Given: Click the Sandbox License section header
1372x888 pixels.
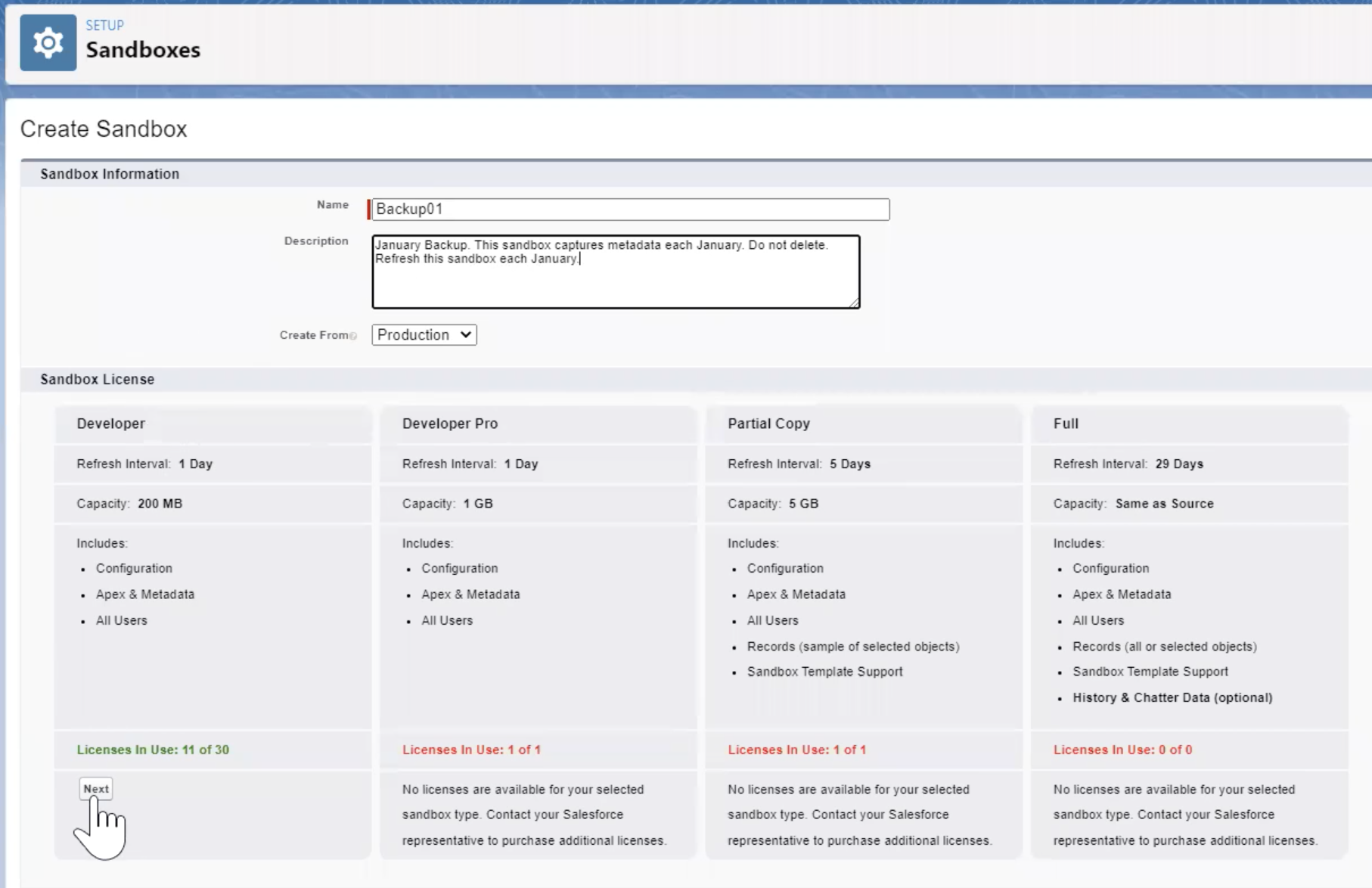Looking at the screenshot, I should [98, 379].
